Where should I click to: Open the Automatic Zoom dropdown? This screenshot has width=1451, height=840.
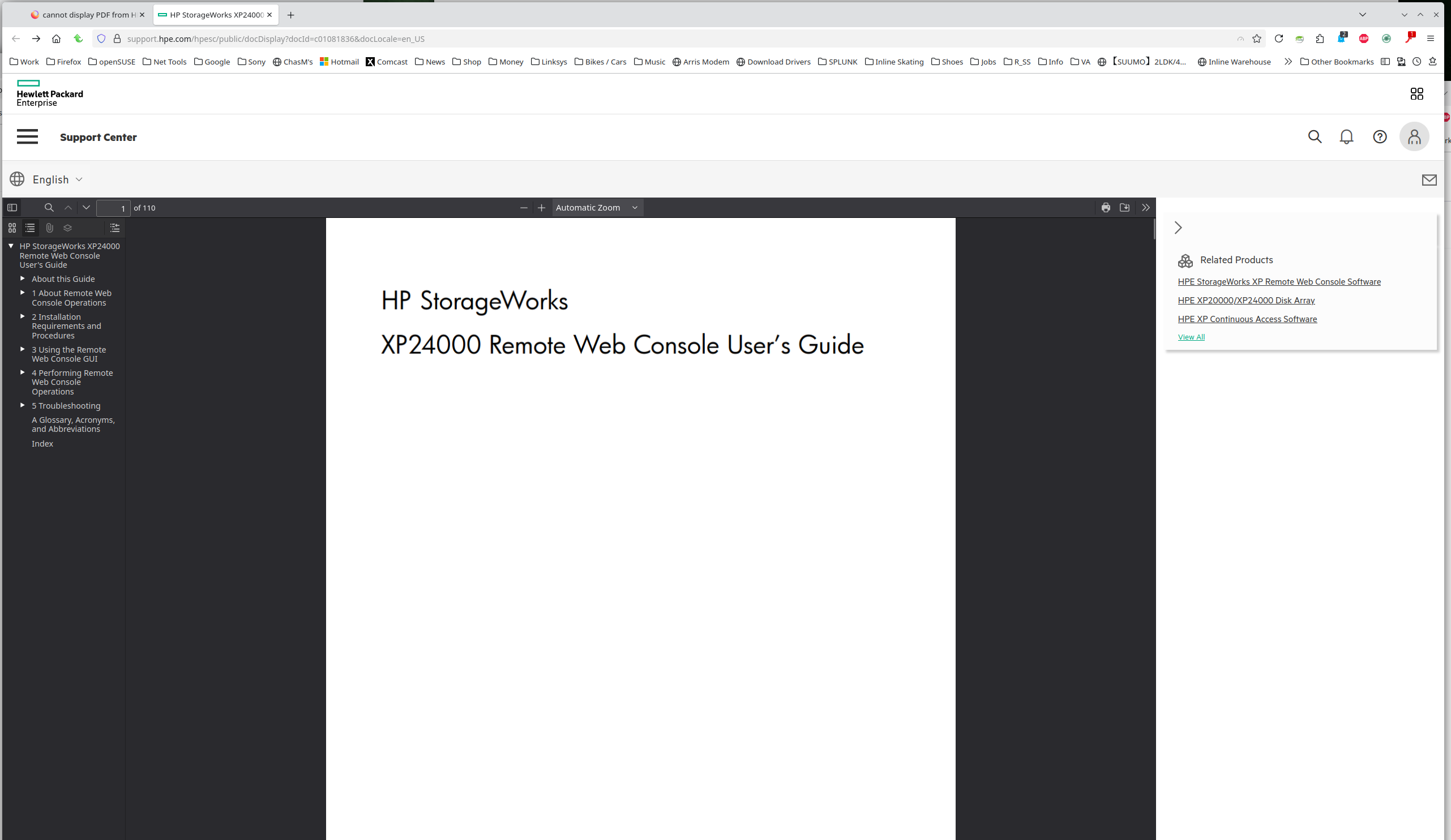597,208
